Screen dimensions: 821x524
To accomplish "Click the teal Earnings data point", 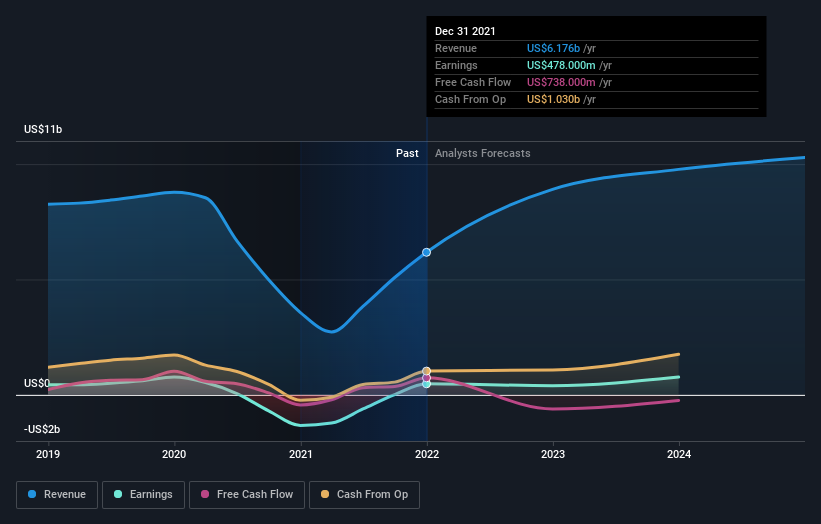I will 427,384.
